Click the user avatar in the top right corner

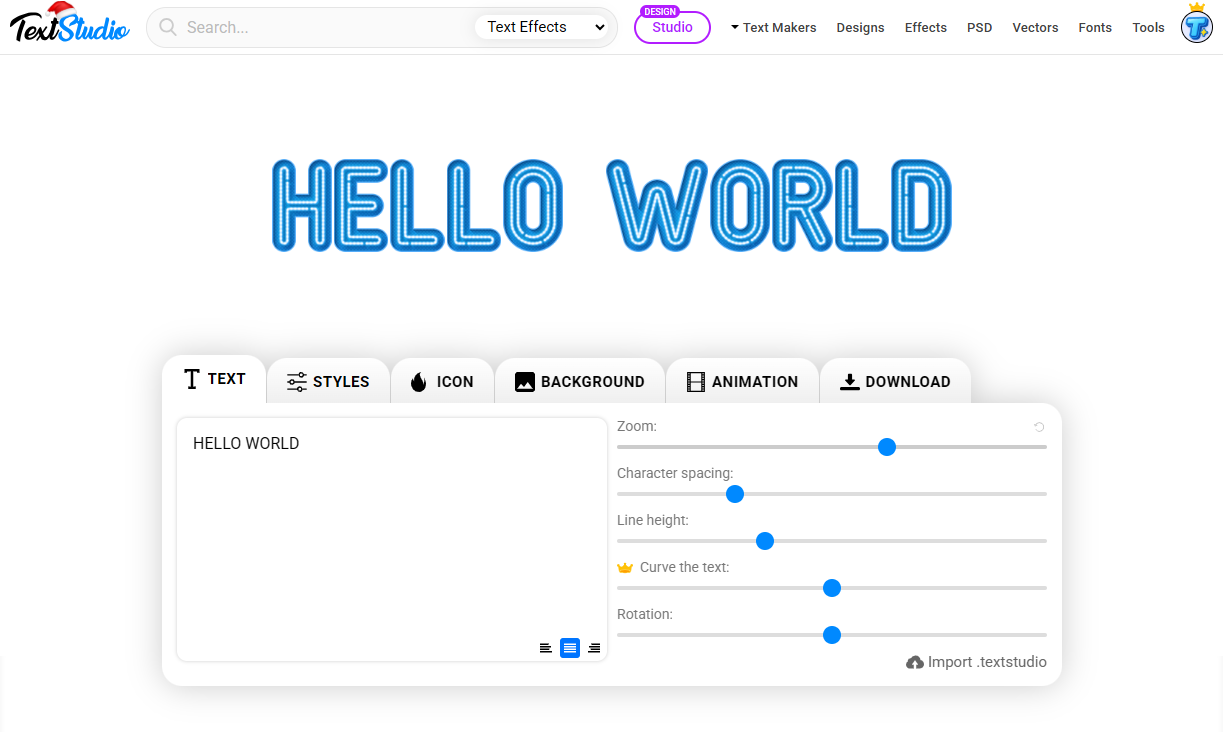1196,26
